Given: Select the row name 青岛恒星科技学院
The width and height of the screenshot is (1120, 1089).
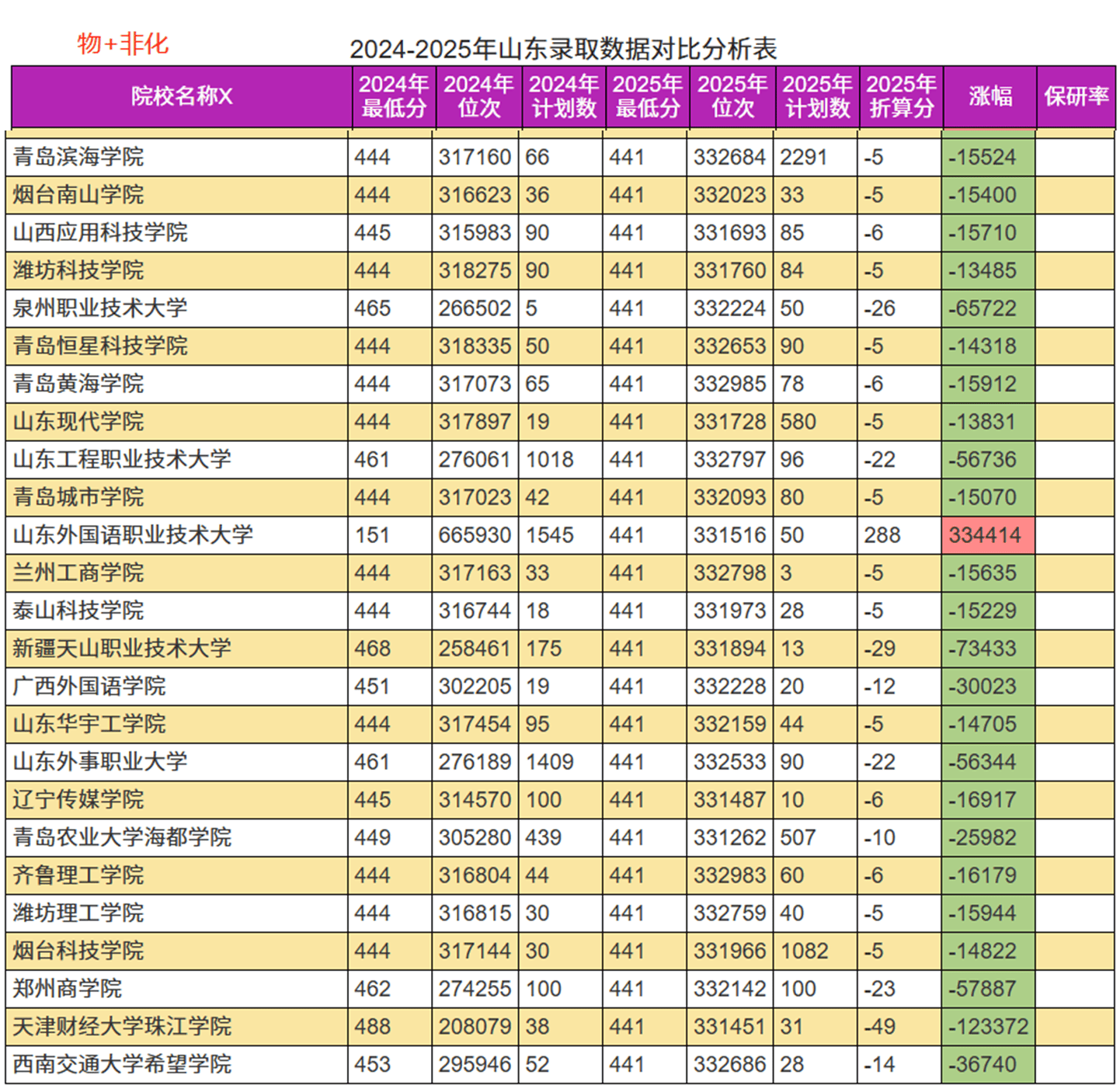Looking at the screenshot, I should coord(100,346).
